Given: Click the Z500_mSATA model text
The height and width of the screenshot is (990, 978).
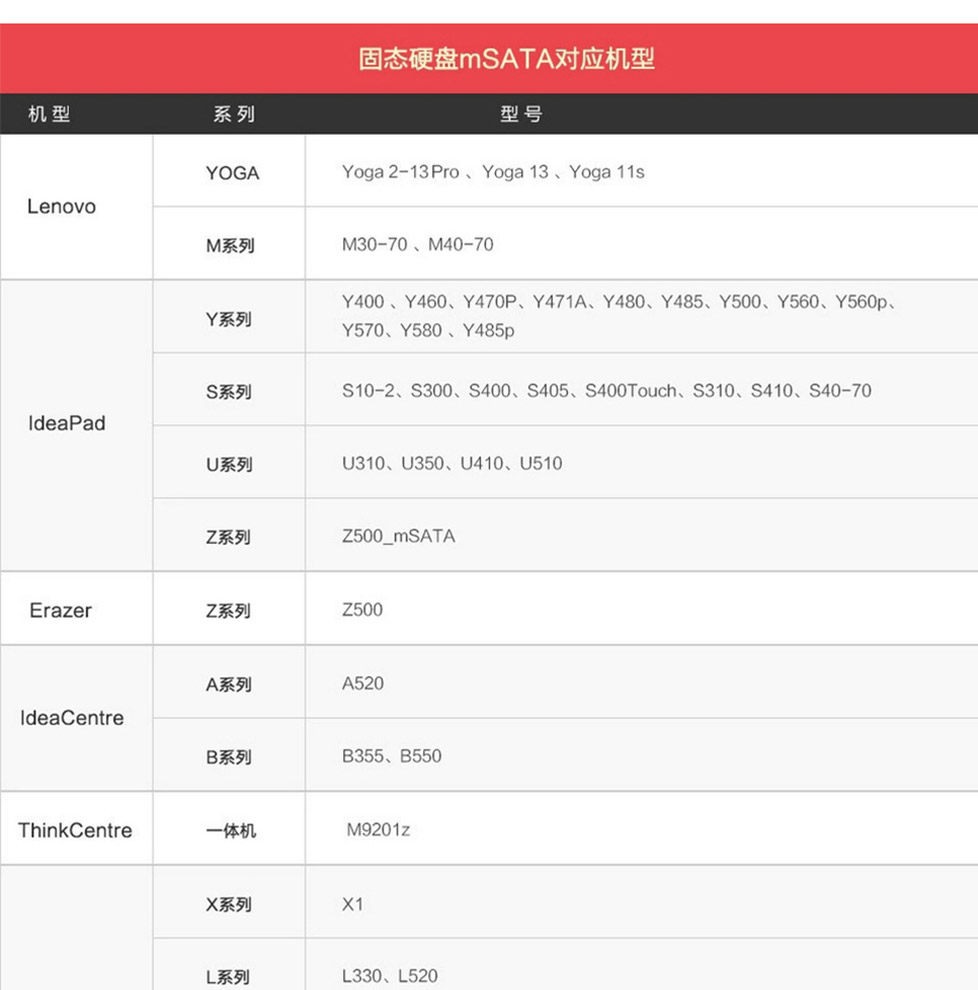Looking at the screenshot, I should [398, 537].
